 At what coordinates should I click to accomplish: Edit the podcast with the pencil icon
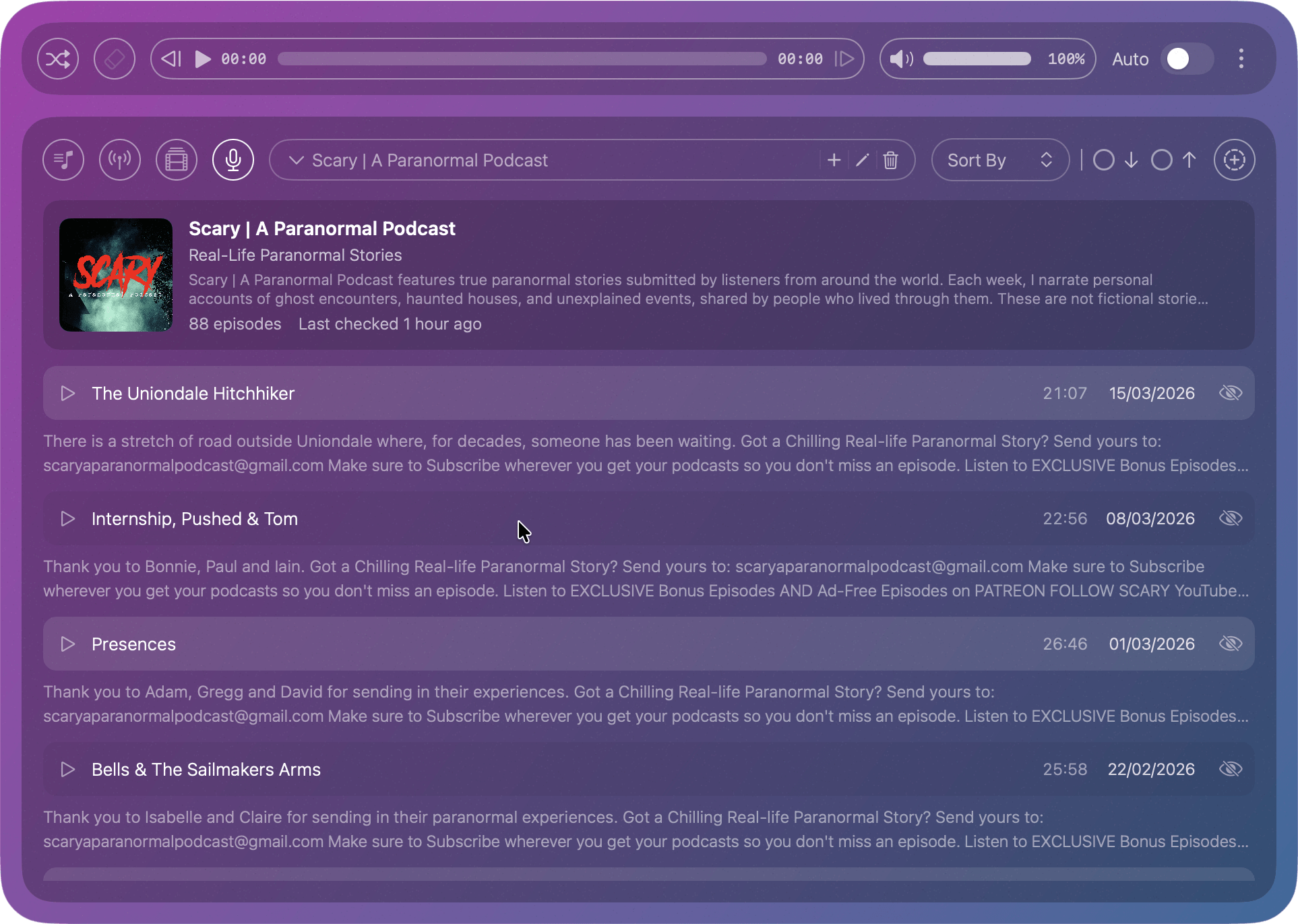(862, 160)
